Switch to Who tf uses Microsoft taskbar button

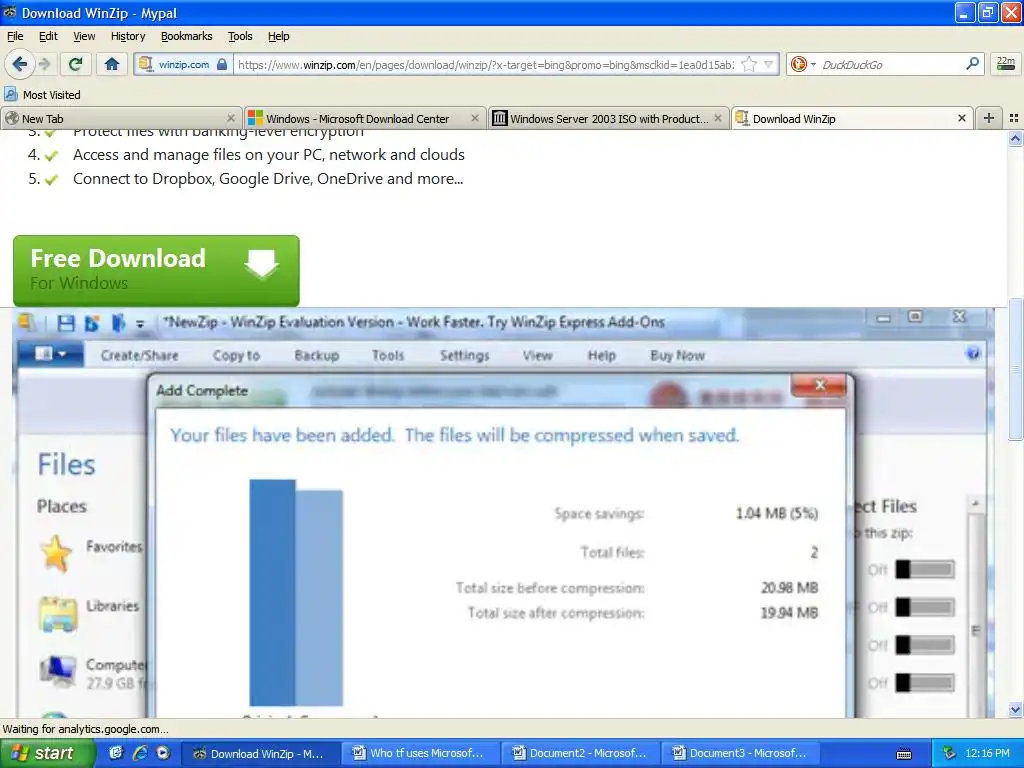click(419, 753)
